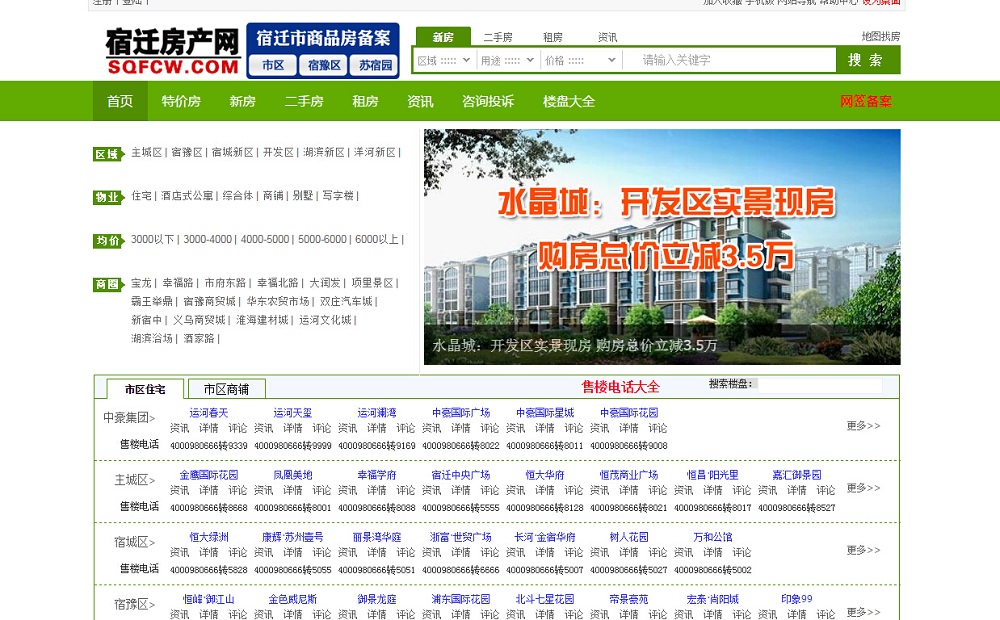Open the 印象99 property link
This screenshot has width=1000, height=620.
797,599
